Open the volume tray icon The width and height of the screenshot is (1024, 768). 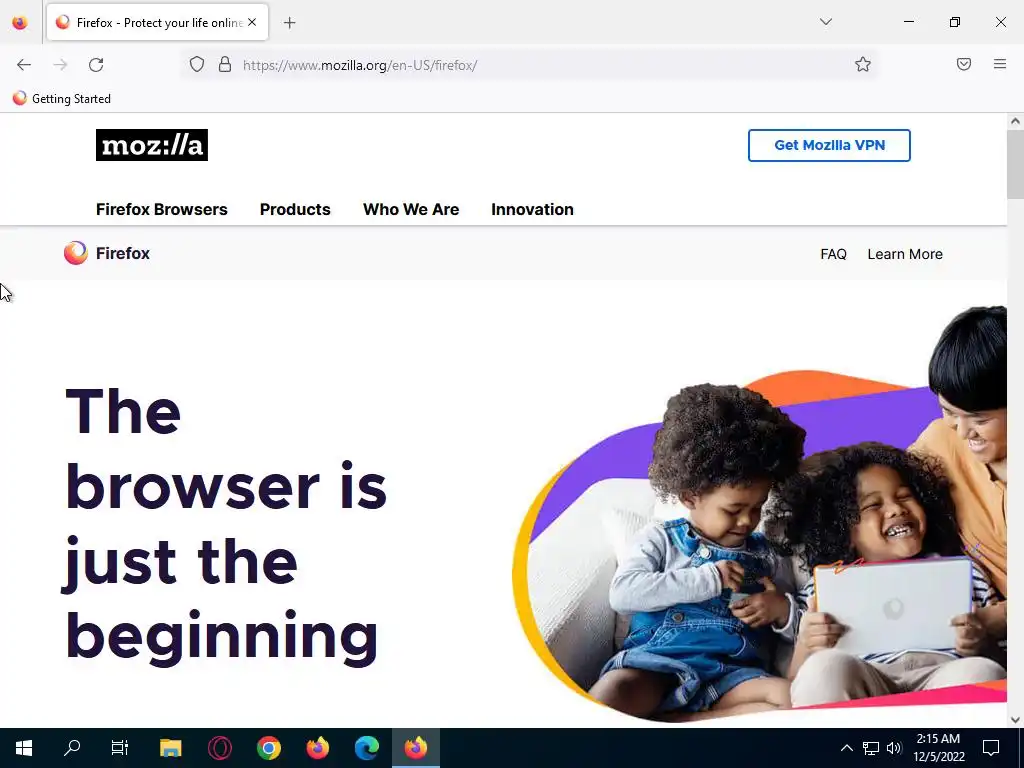click(894, 748)
